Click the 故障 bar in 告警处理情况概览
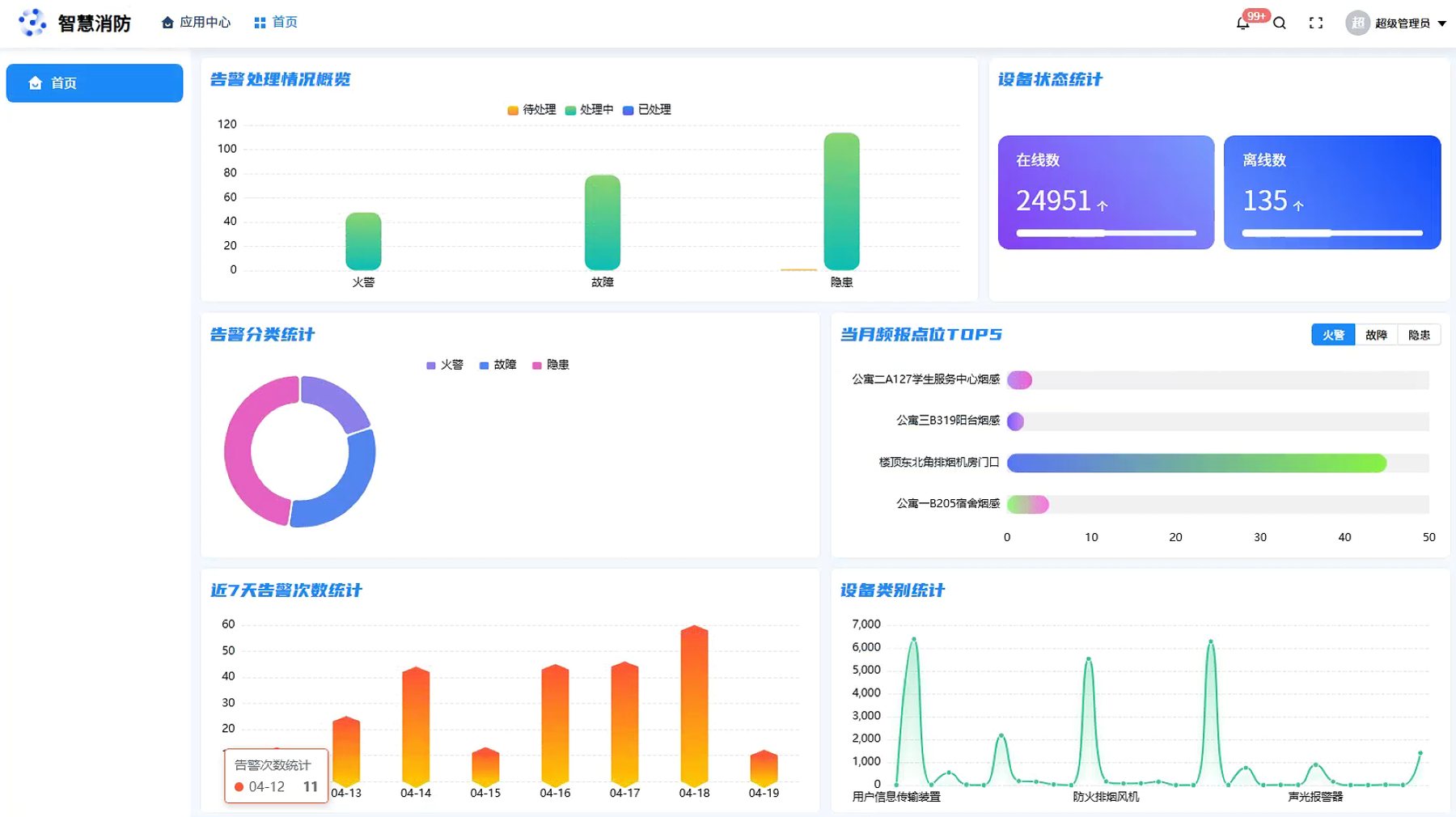The height and width of the screenshot is (817, 1456). pyautogui.click(x=603, y=222)
